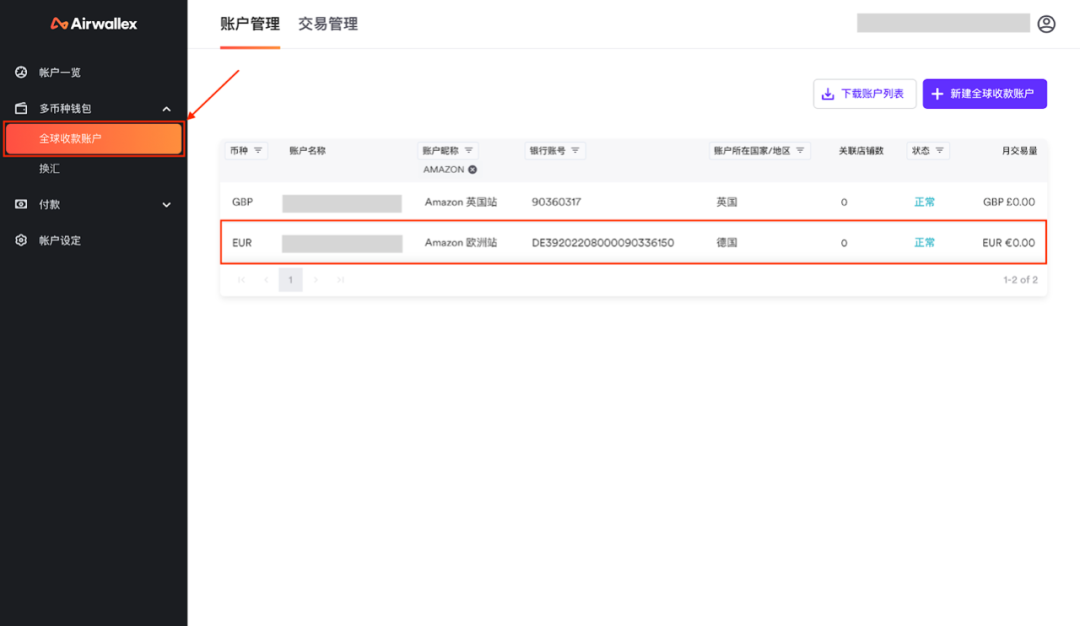Click the user avatar icon top right

pos(1046,23)
